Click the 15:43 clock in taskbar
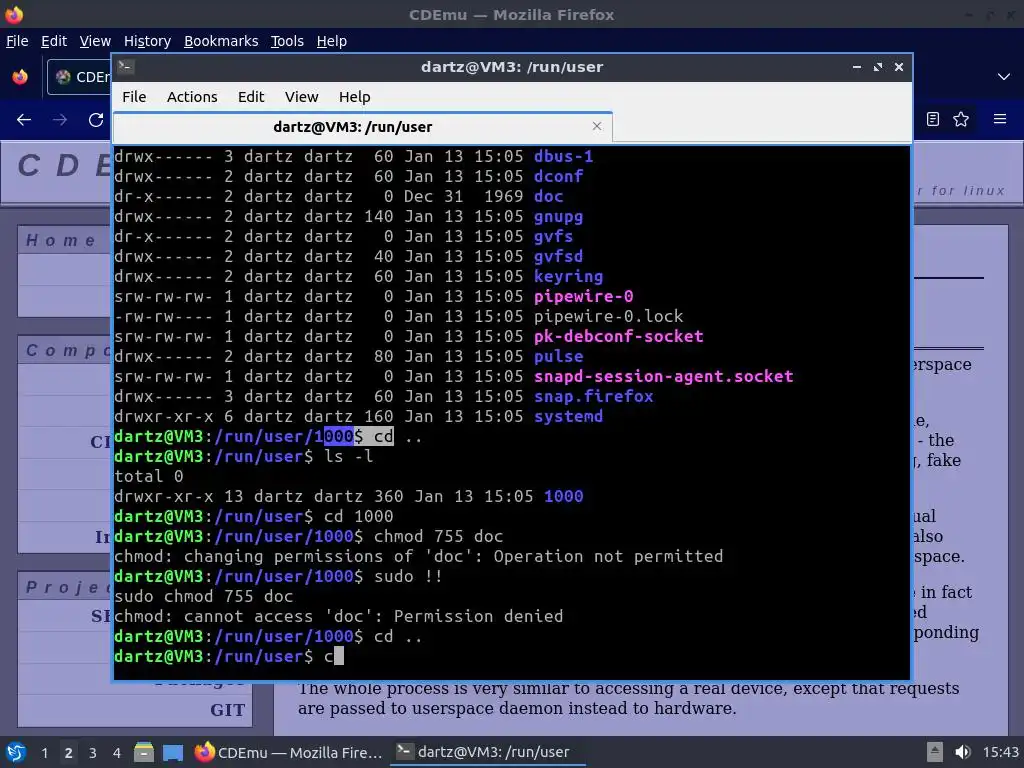 pos(1000,752)
